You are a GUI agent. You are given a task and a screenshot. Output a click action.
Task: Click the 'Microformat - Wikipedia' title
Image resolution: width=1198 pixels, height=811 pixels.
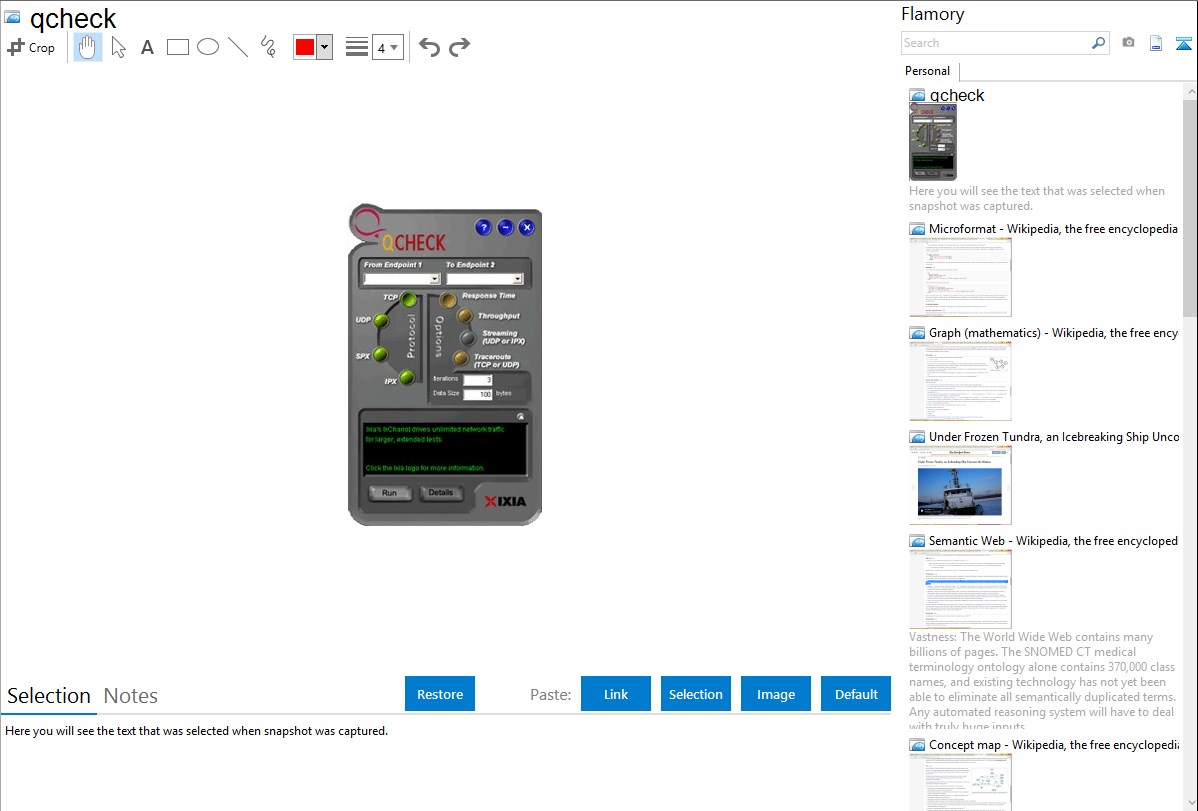click(x=1054, y=229)
